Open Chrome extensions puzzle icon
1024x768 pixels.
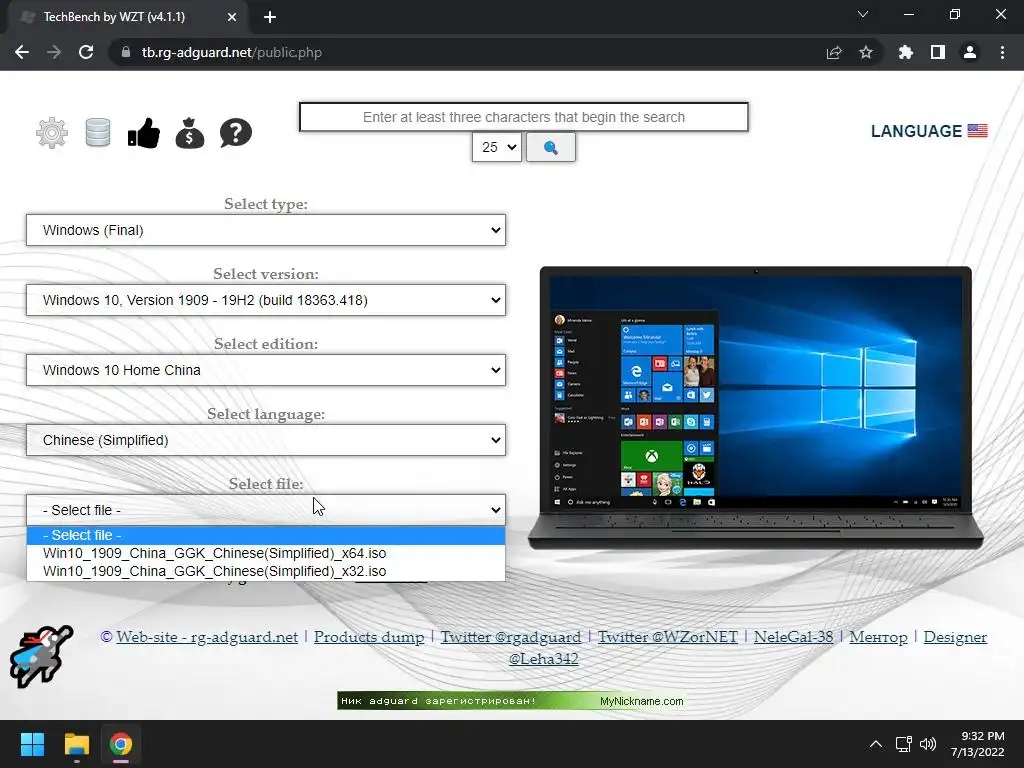906,52
